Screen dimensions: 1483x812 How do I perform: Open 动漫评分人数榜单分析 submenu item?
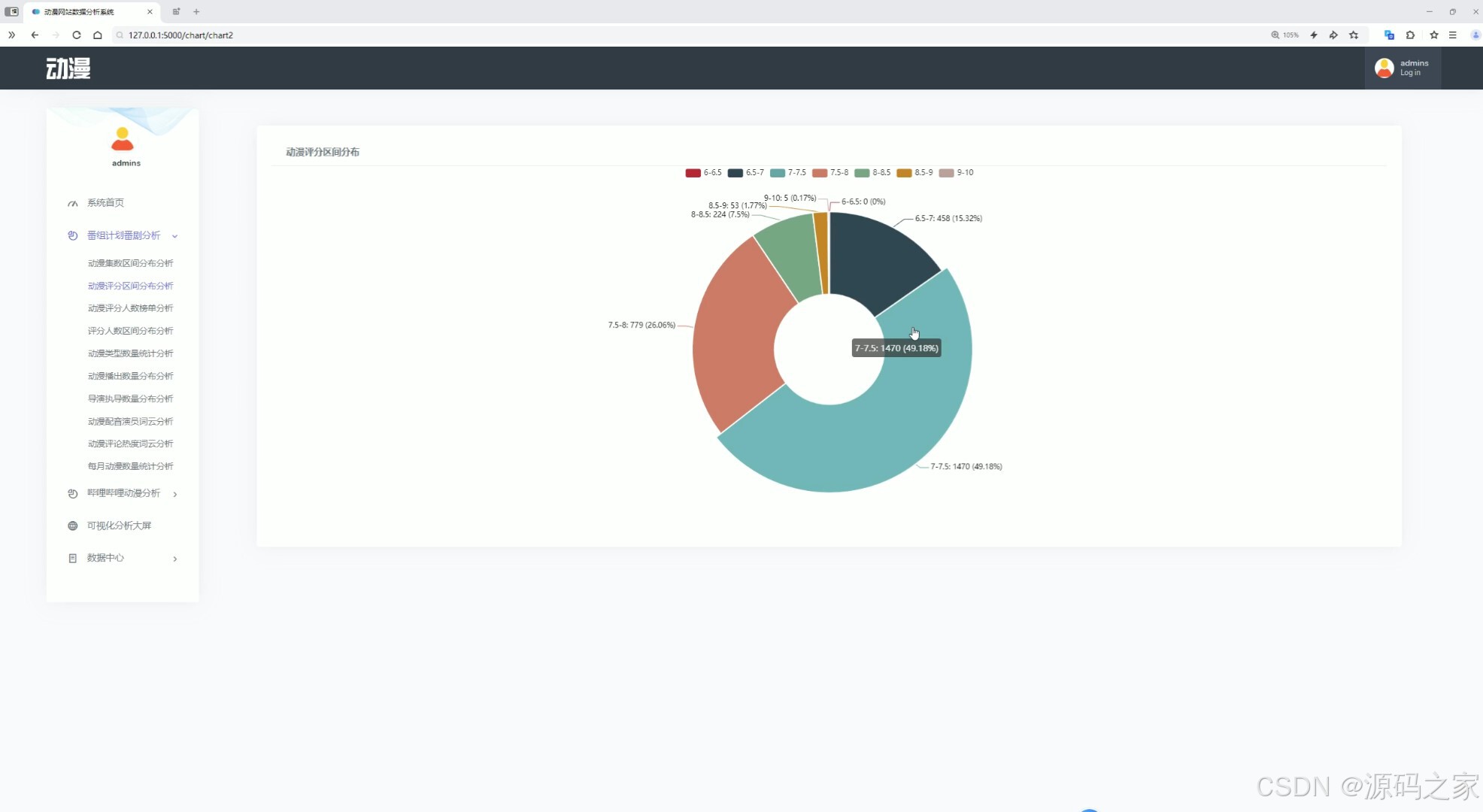[130, 308]
